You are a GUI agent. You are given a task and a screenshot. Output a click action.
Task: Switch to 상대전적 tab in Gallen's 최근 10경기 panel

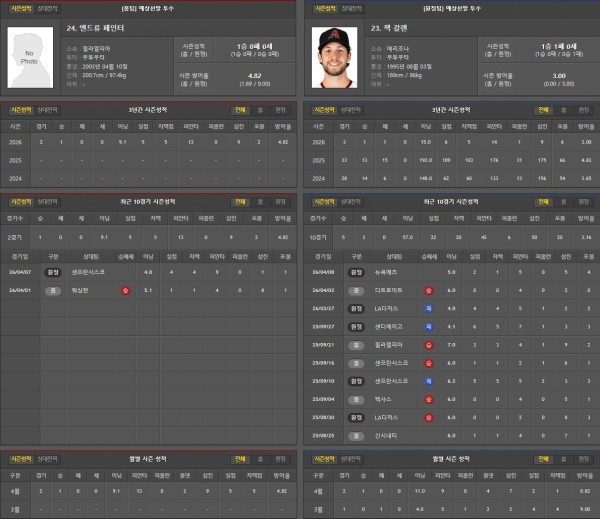coord(351,201)
